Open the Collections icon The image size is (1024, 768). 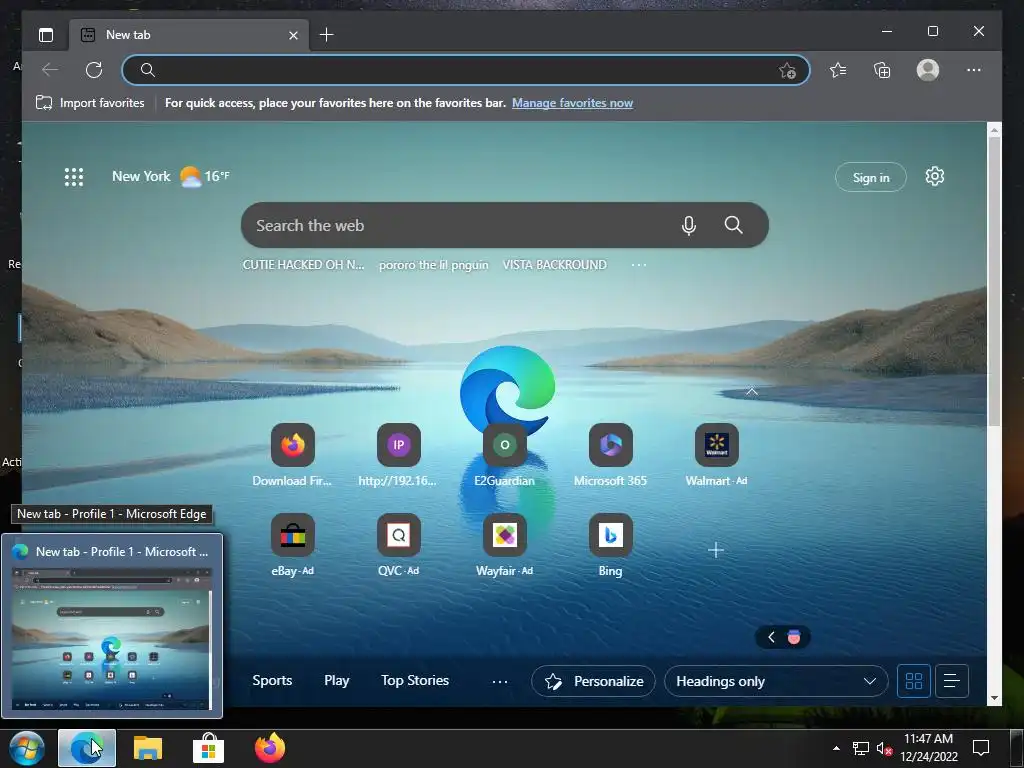882,70
